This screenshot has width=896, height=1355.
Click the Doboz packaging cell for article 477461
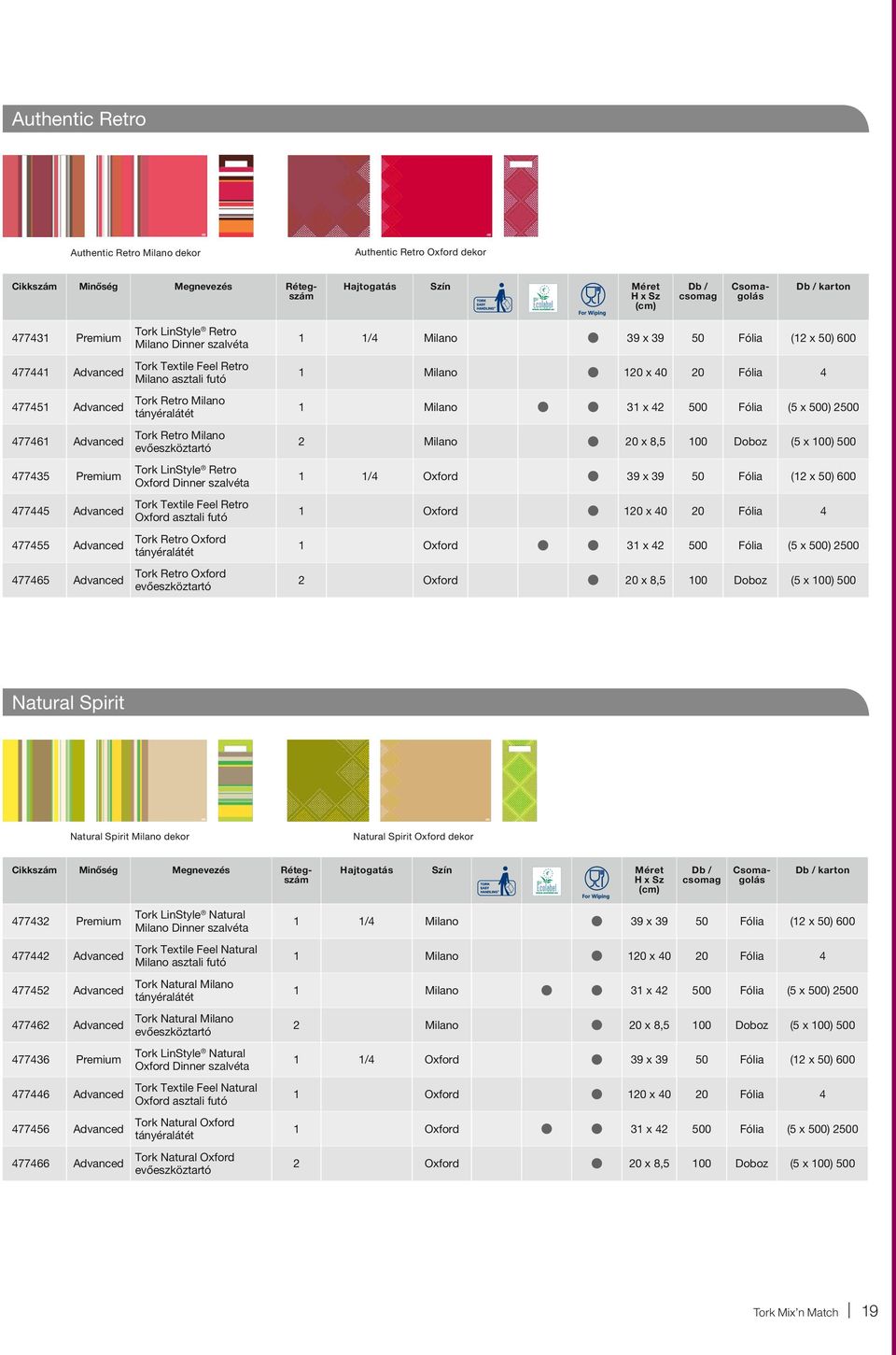click(750, 442)
